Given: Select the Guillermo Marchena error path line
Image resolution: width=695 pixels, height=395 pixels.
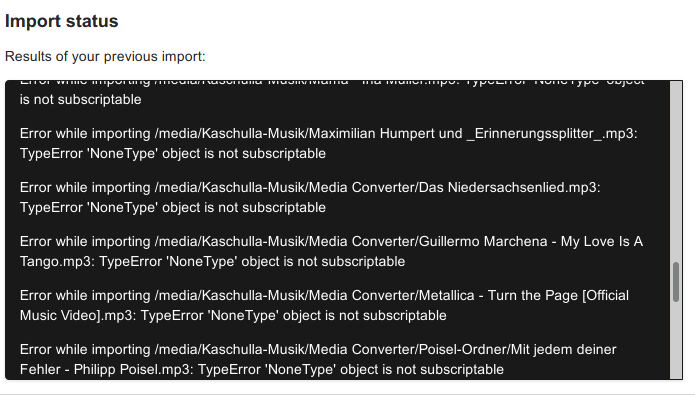Looking at the screenshot, I should pos(331,242).
